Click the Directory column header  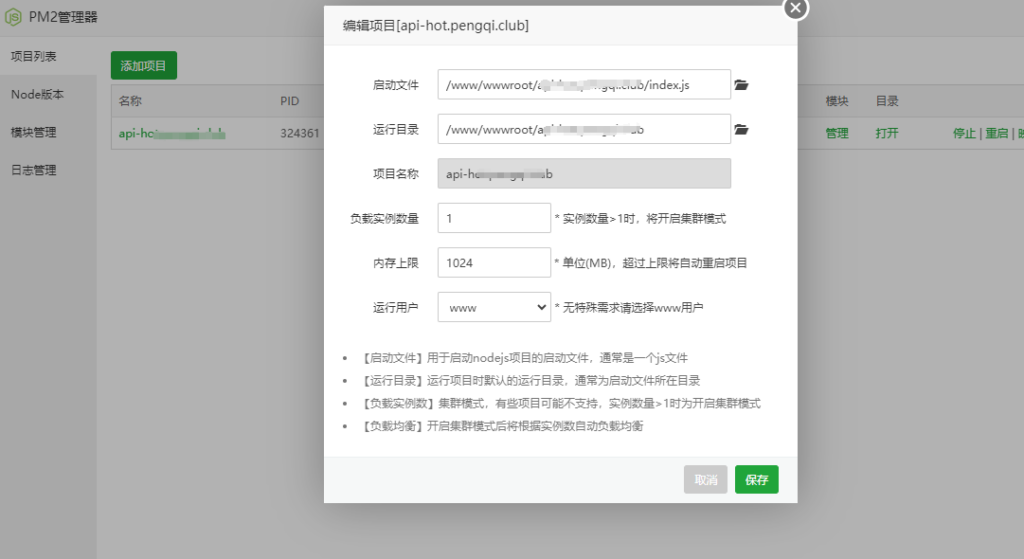click(x=887, y=101)
